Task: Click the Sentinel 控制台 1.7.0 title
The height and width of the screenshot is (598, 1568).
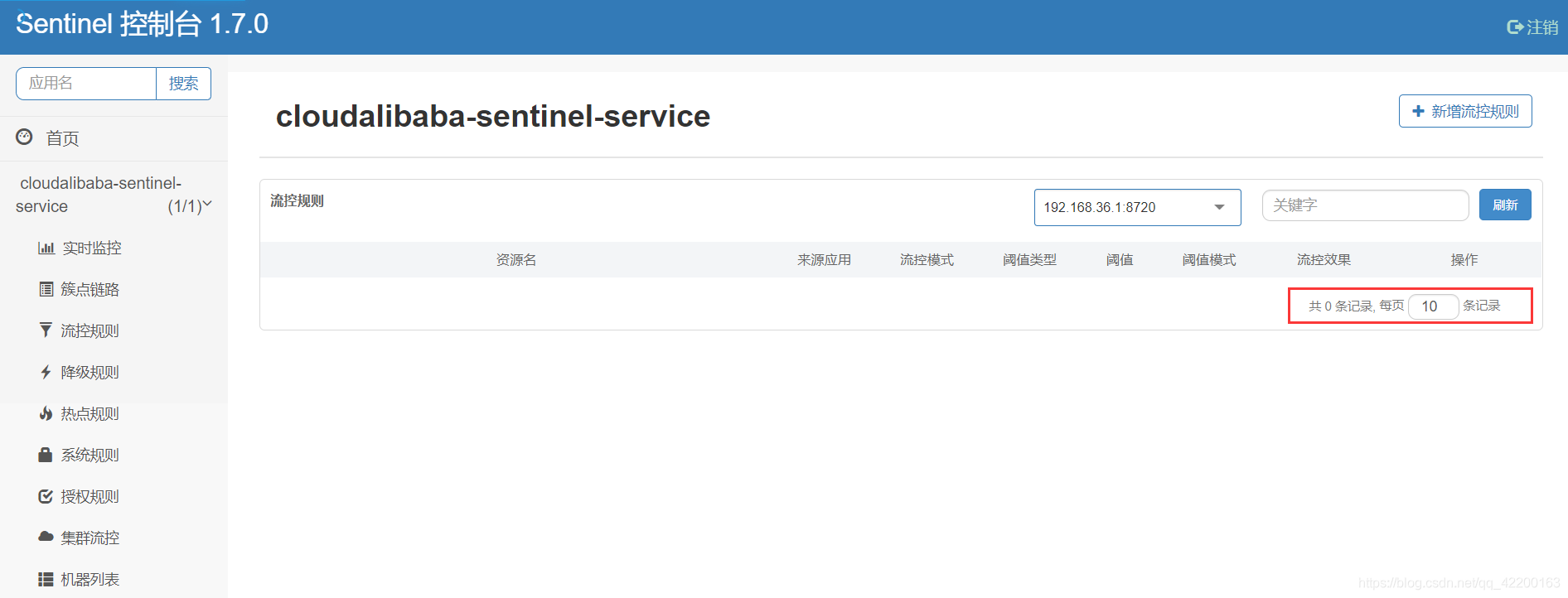Action: [142, 24]
